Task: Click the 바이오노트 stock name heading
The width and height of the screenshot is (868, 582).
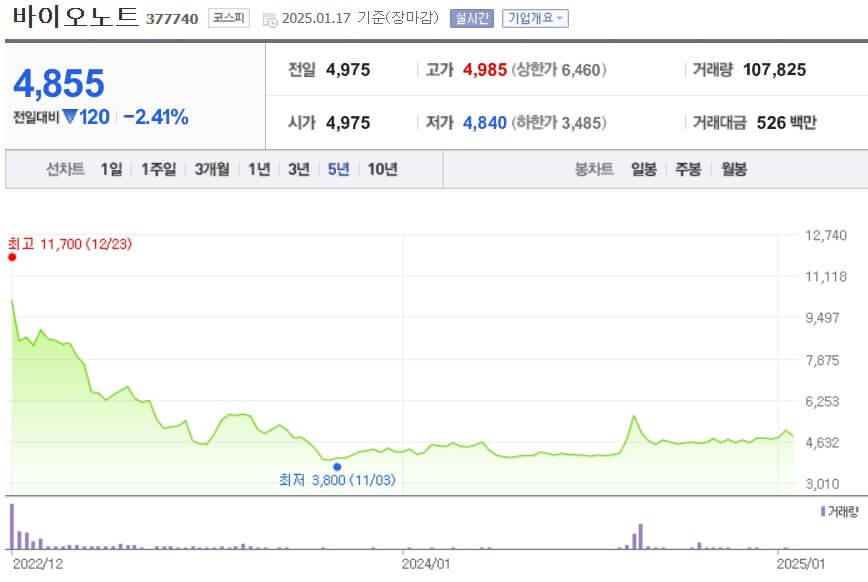Action: coord(75,17)
